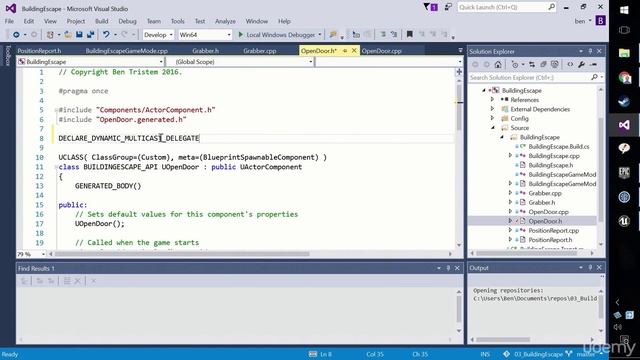Click the Save All icon in toolbar

coord(90,35)
